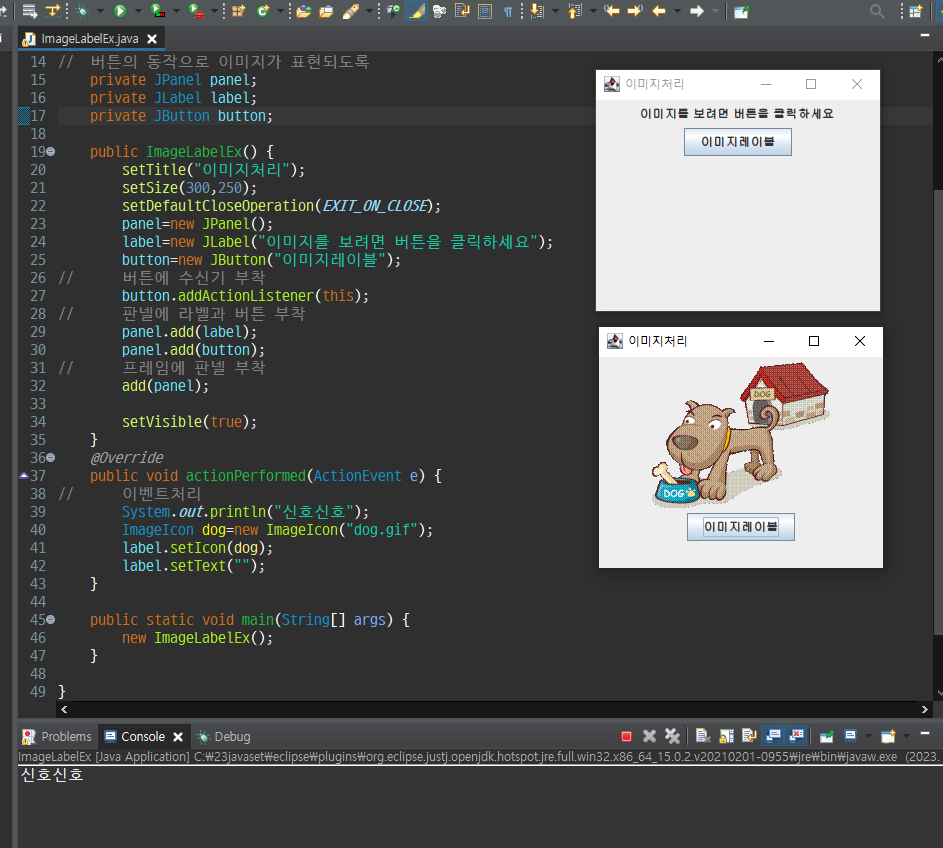Open the Debug launch dropdown arrow
The image size is (943, 848).
coord(100,11)
